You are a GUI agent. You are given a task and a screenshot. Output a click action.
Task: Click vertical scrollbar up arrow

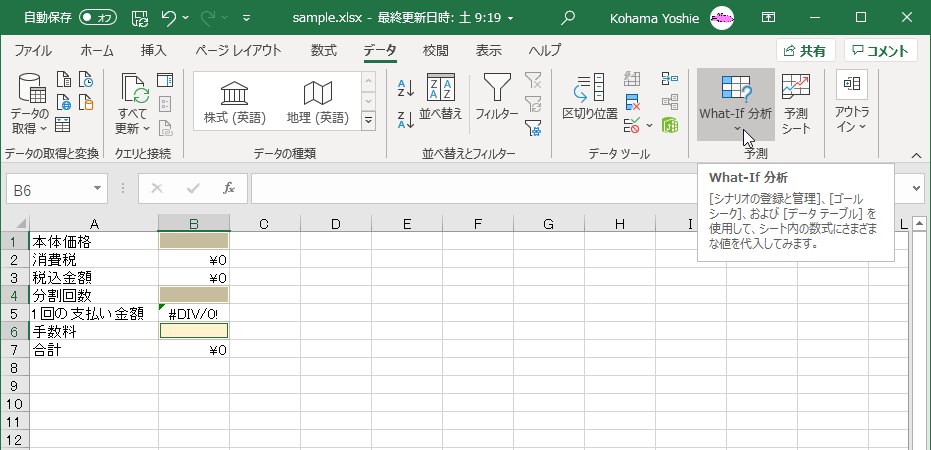coord(920,224)
